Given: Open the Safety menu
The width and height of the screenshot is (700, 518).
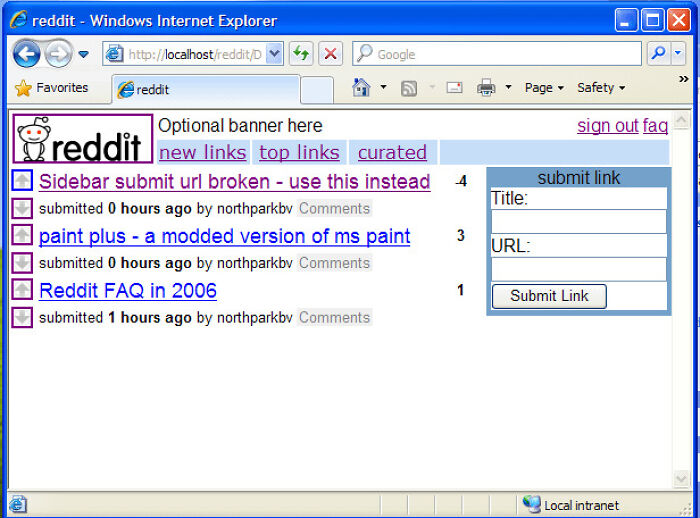Looking at the screenshot, I should (x=601, y=88).
